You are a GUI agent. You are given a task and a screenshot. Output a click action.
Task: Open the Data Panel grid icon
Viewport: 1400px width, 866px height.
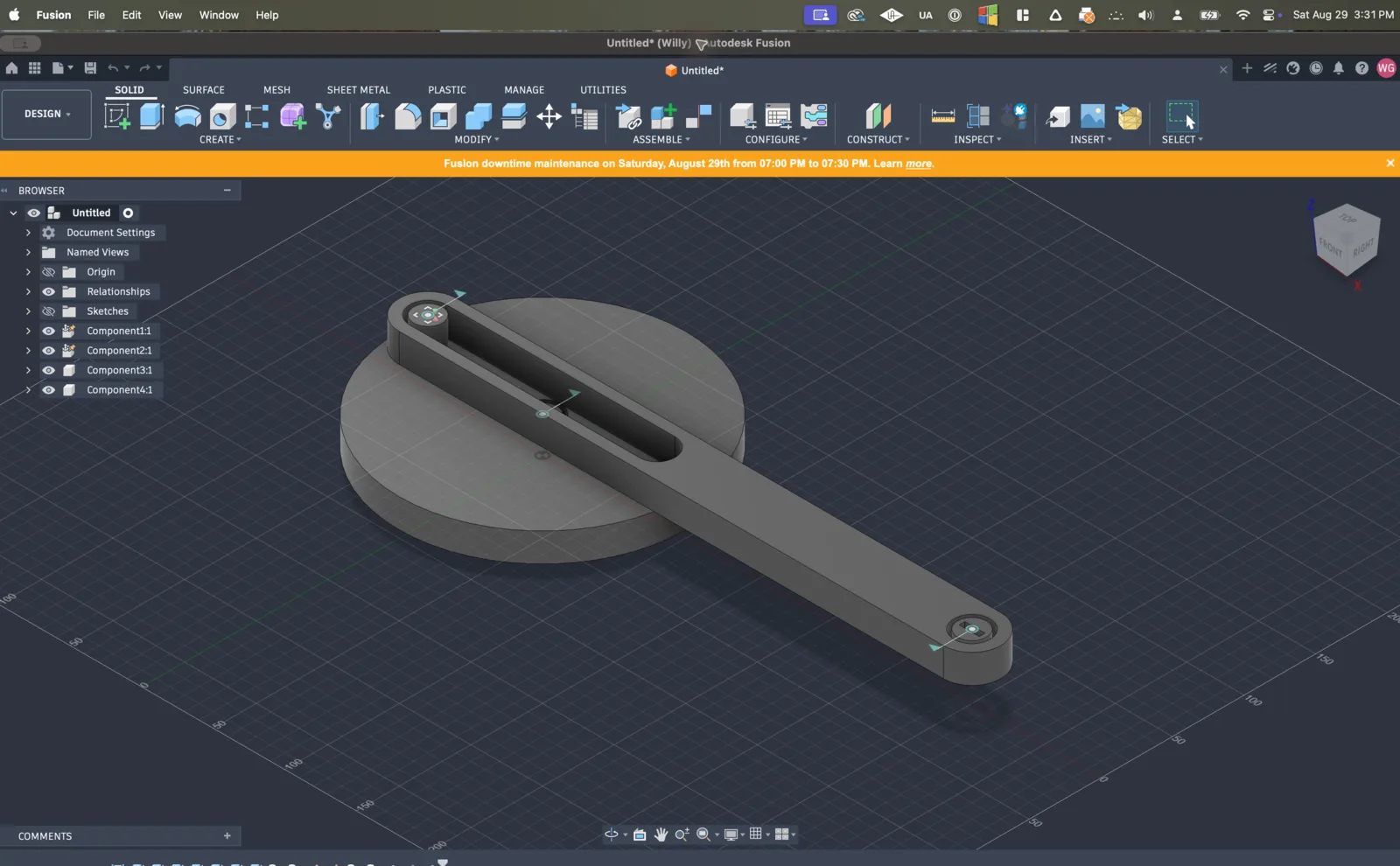[34, 67]
